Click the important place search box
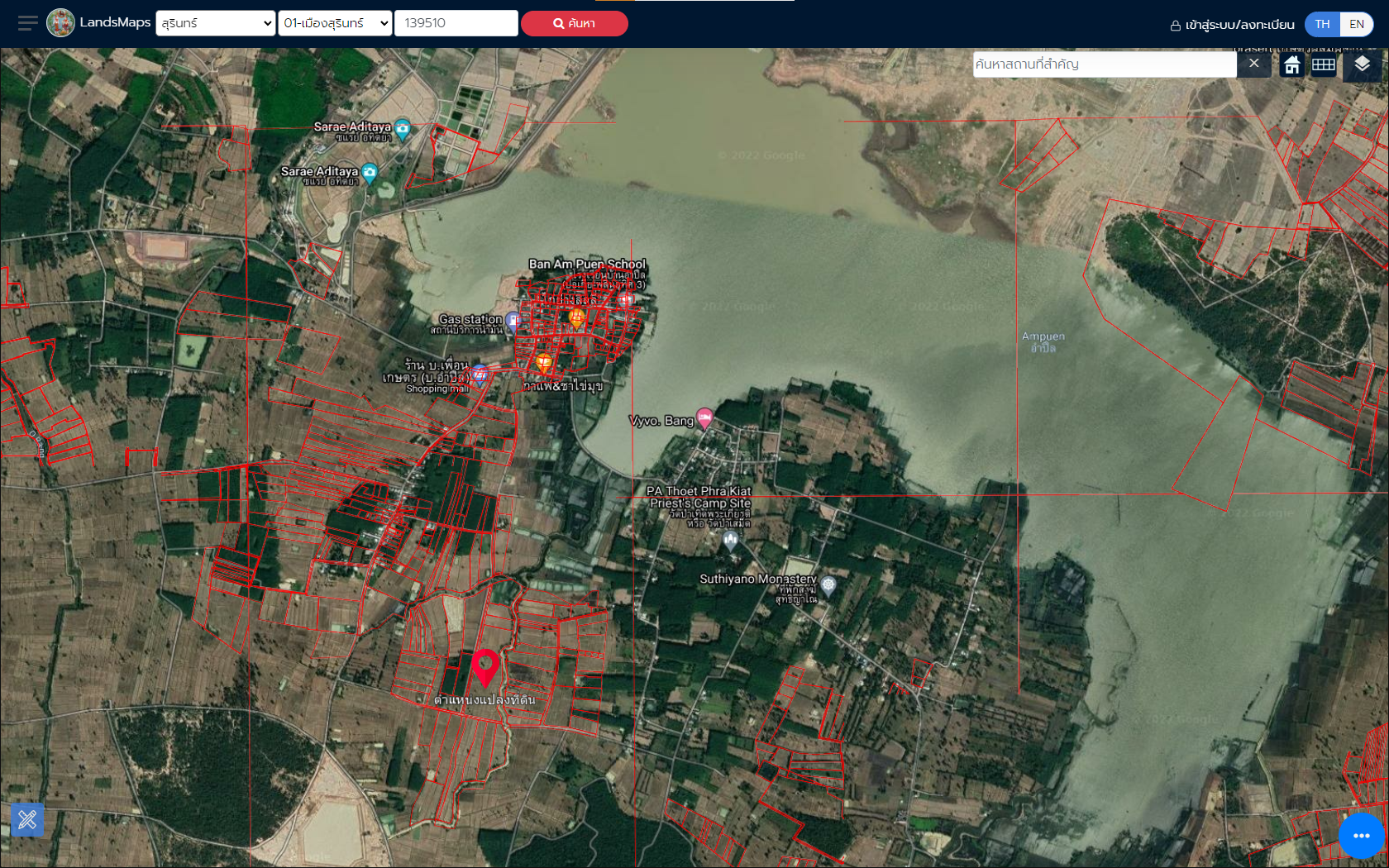The width and height of the screenshot is (1389, 868). click(x=1105, y=64)
